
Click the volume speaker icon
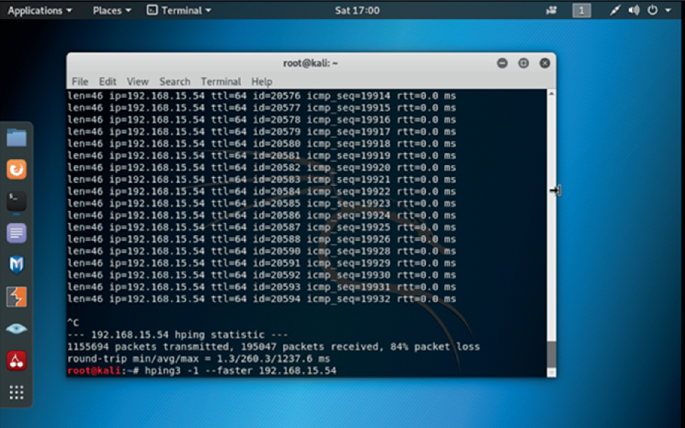click(x=634, y=10)
